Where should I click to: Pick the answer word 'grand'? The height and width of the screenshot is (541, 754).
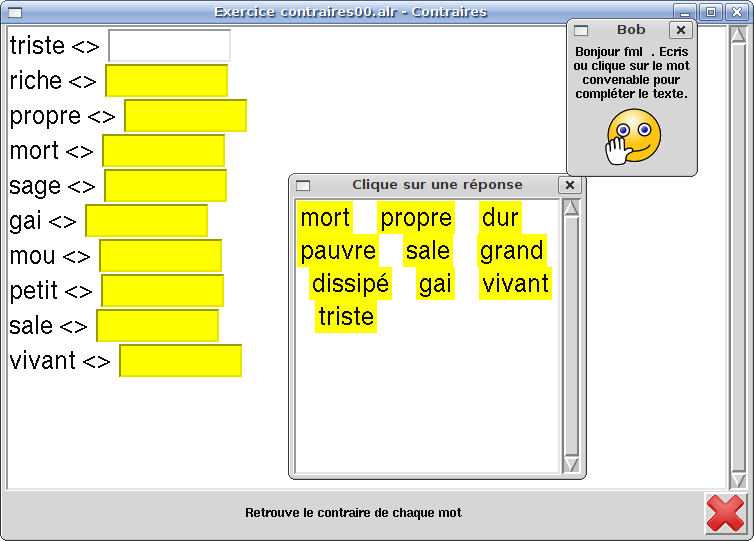point(512,251)
